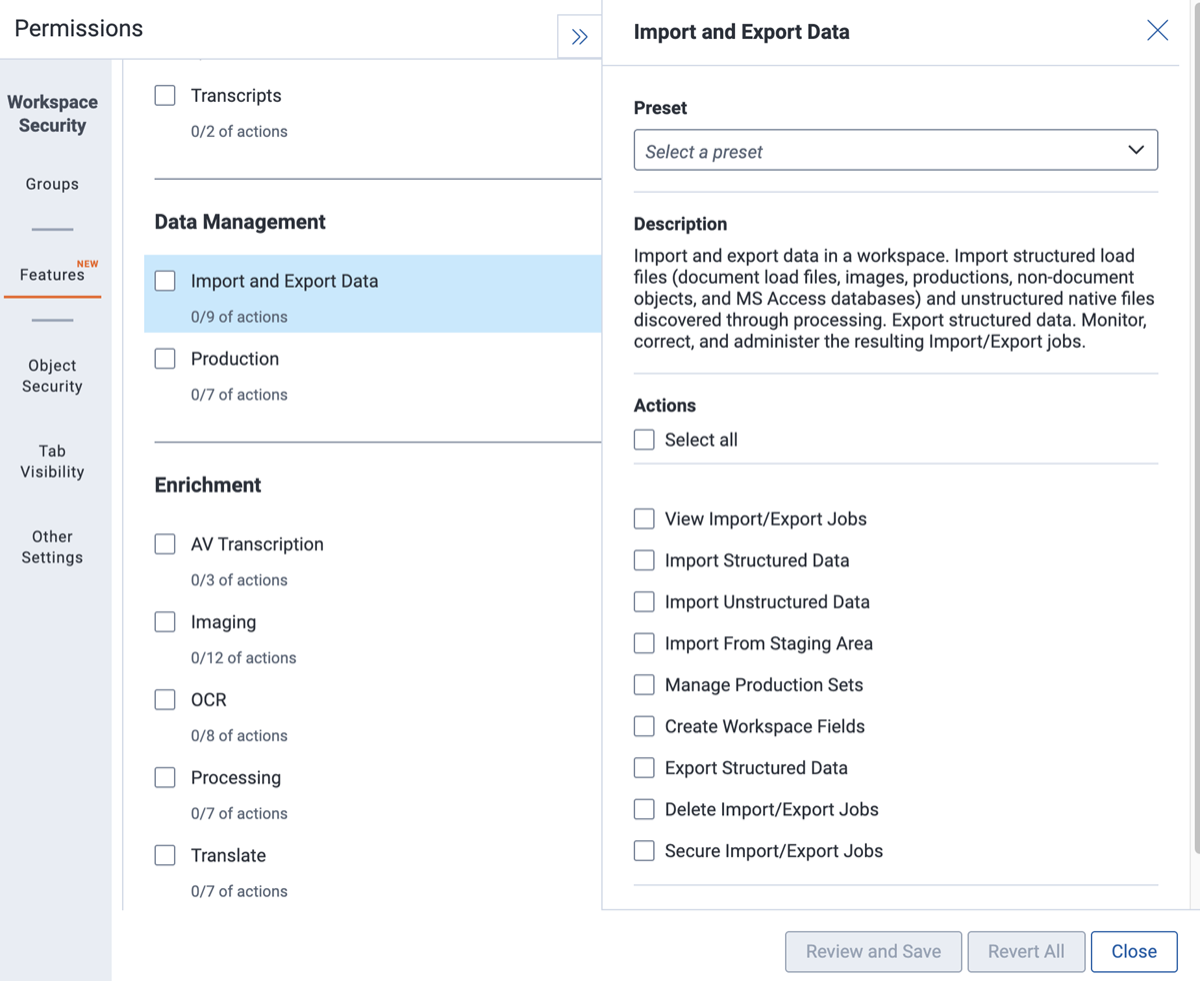Open the Select a preset dropdown

coord(895,150)
